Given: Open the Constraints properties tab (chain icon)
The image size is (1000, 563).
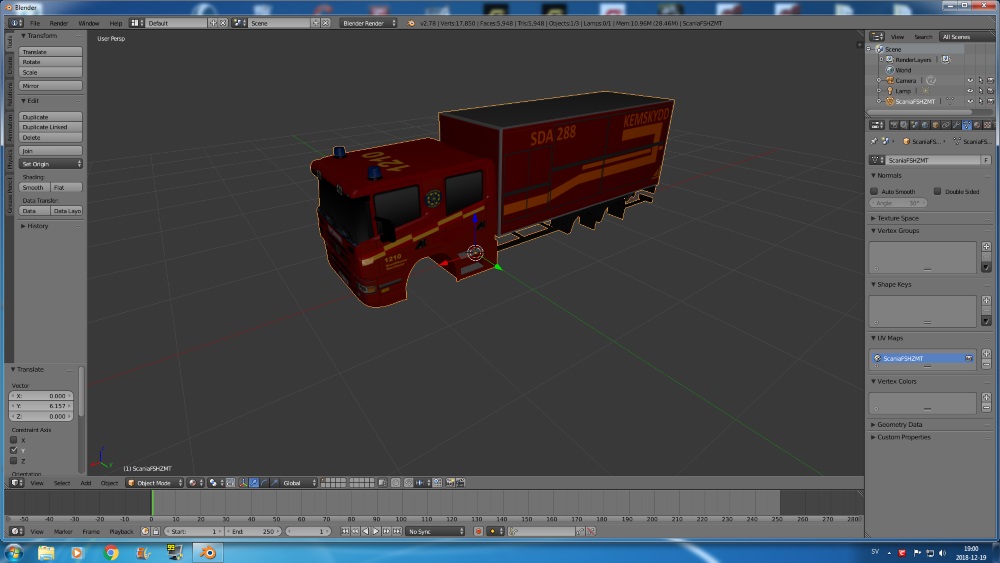Looking at the screenshot, I should click(x=946, y=125).
